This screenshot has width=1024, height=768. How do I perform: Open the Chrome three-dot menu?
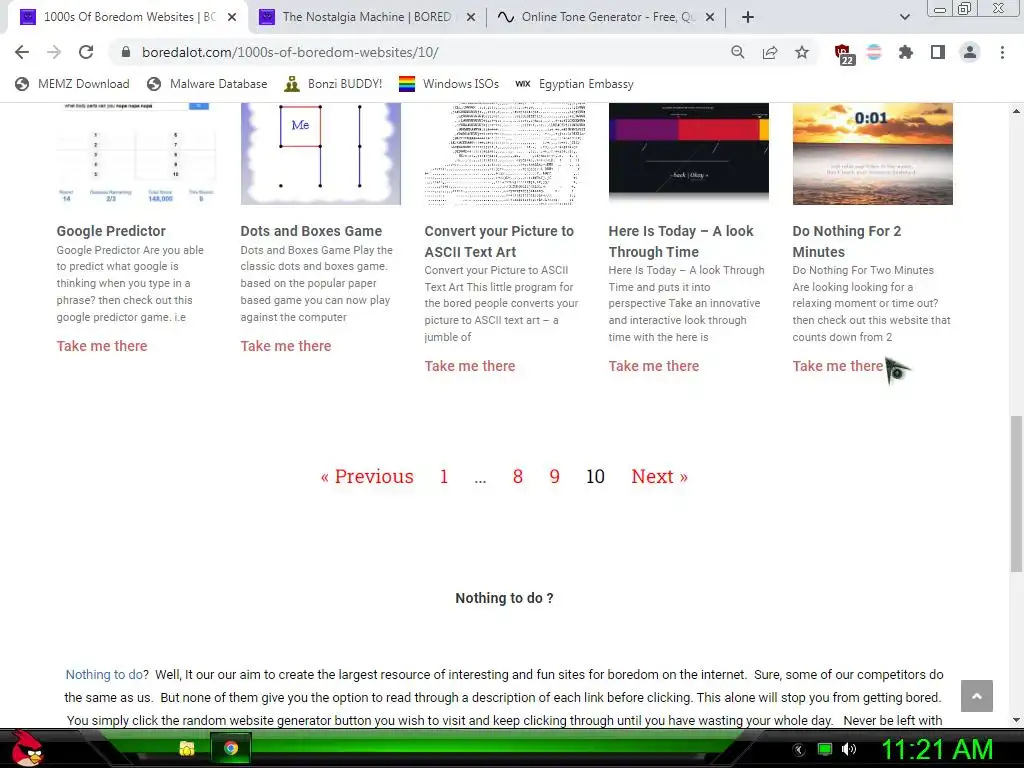[x=1002, y=52]
